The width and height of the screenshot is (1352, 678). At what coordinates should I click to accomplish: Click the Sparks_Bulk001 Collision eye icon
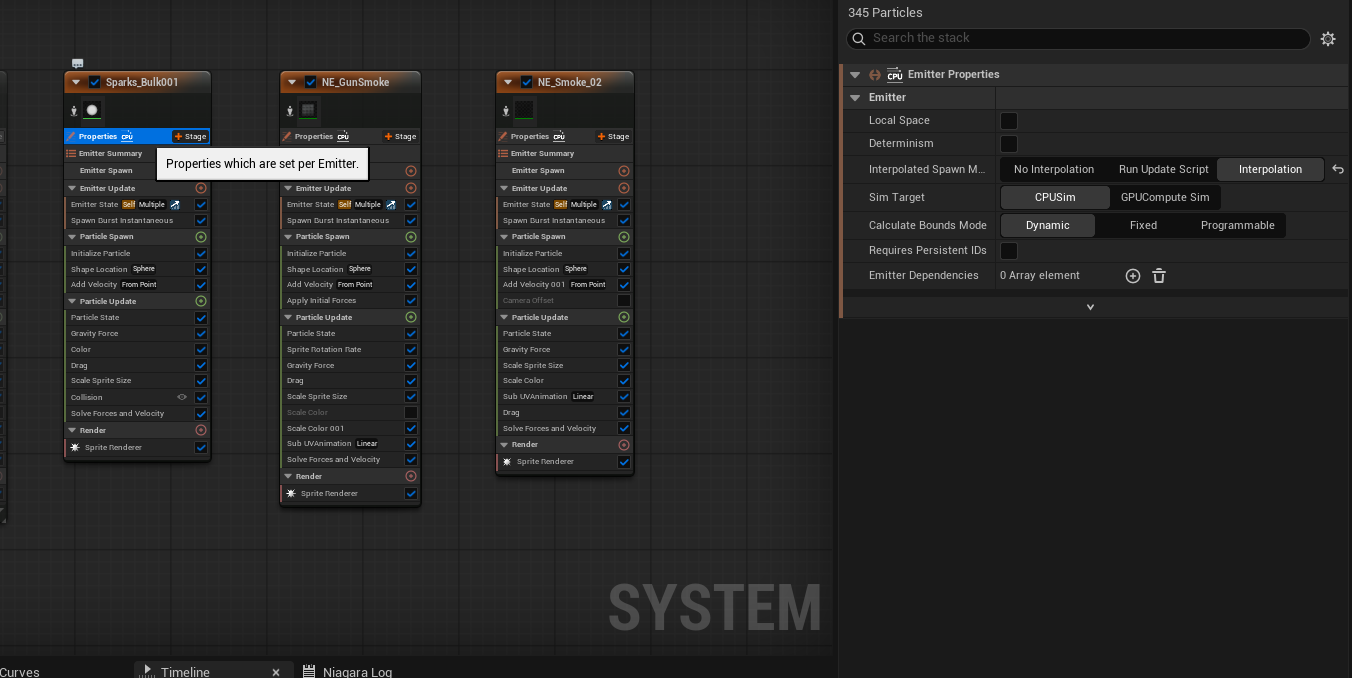[x=182, y=397]
